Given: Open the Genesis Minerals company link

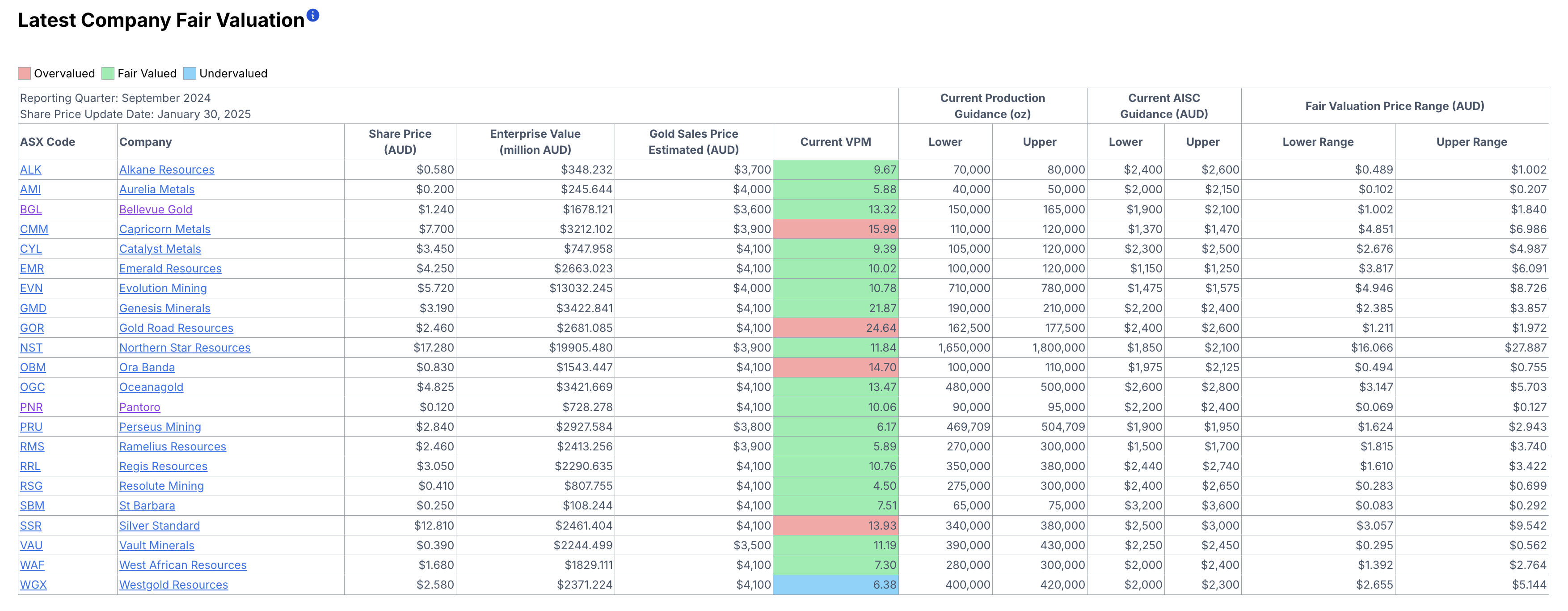Looking at the screenshot, I should coord(165,308).
